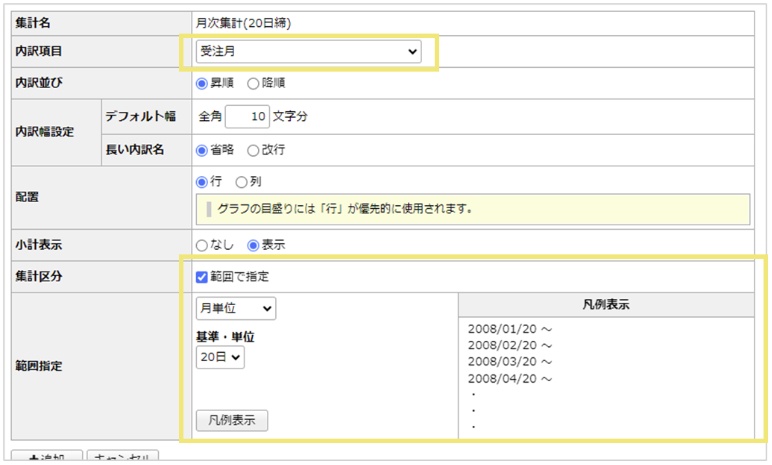Click the デフォルト幅 width input field

pyautogui.click(x=247, y=117)
